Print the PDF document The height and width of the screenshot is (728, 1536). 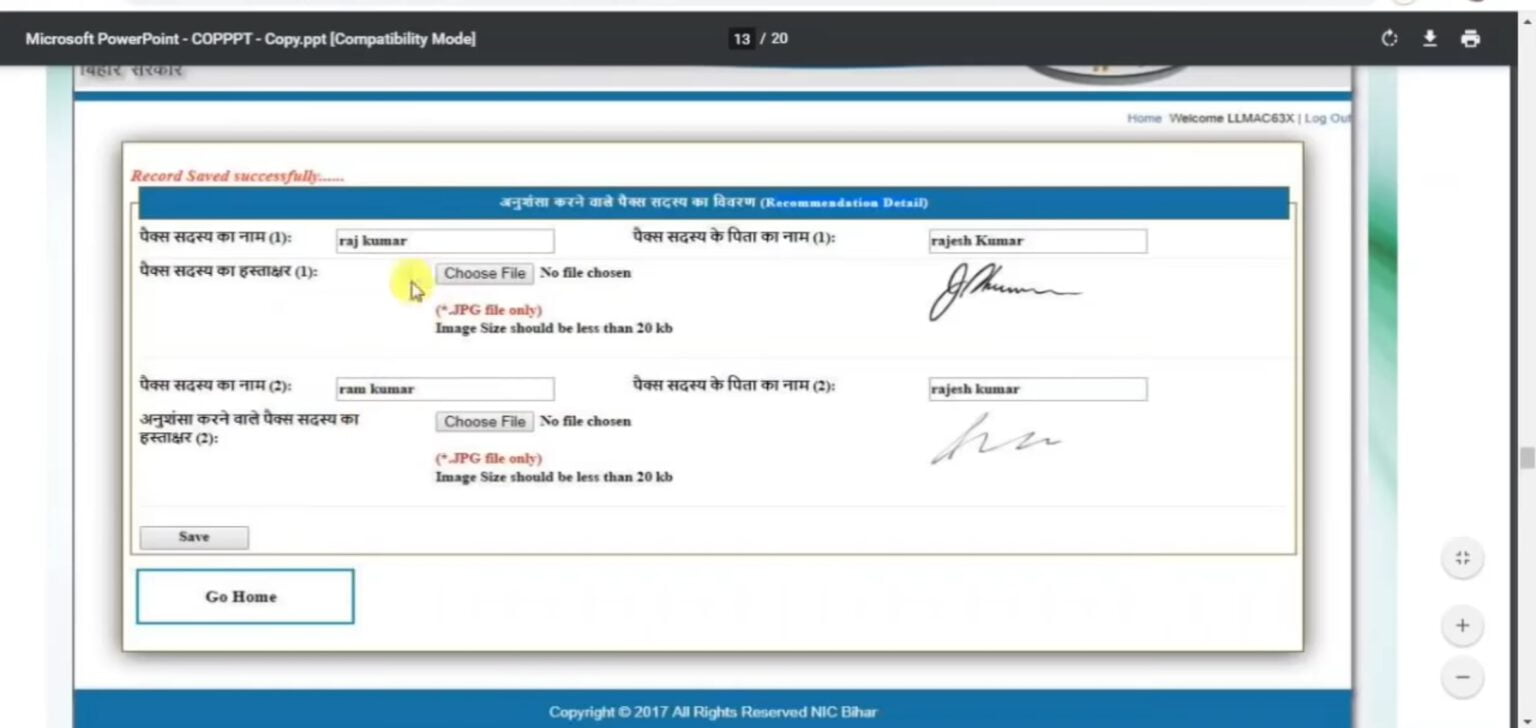tap(1470, 39)
